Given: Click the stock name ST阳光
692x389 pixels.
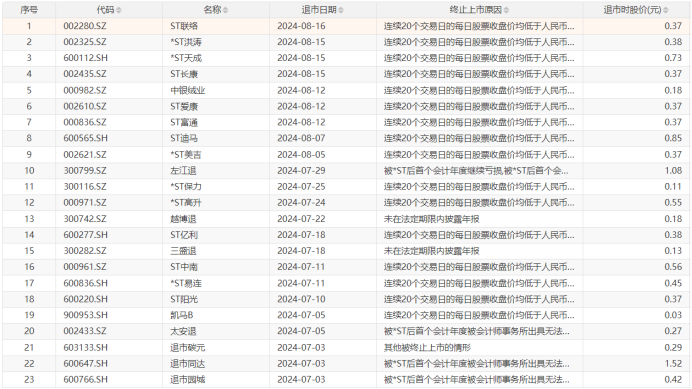Looking at the screenshot, I should pyautogui.click(x=184, y=299).
